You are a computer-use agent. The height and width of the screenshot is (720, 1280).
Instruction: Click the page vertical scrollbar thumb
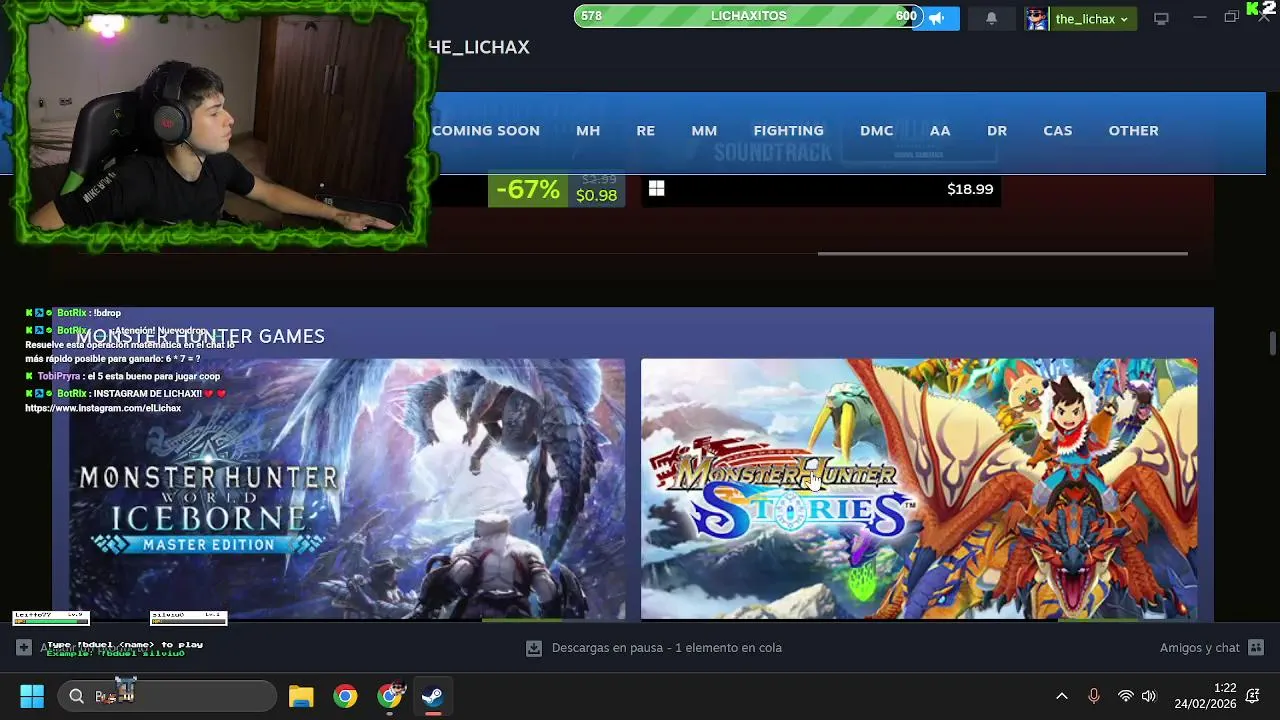tap(1272, 342)
